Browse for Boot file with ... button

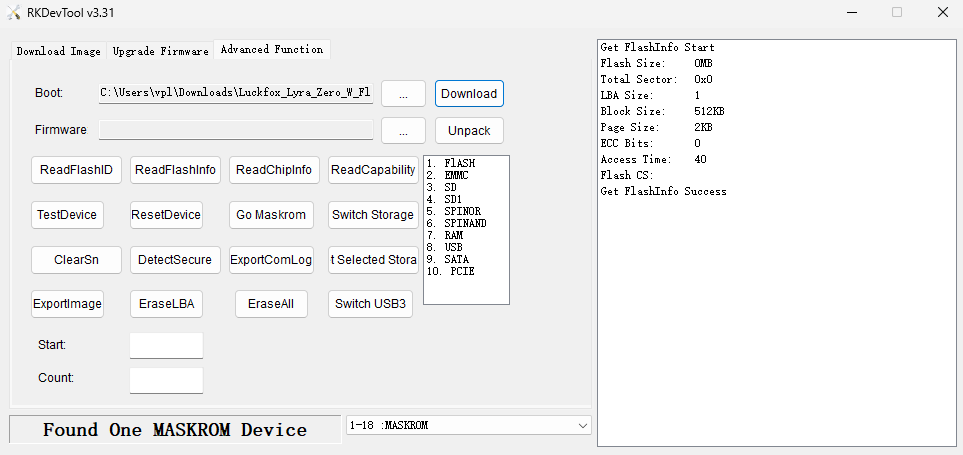click(x=403, y=94)
